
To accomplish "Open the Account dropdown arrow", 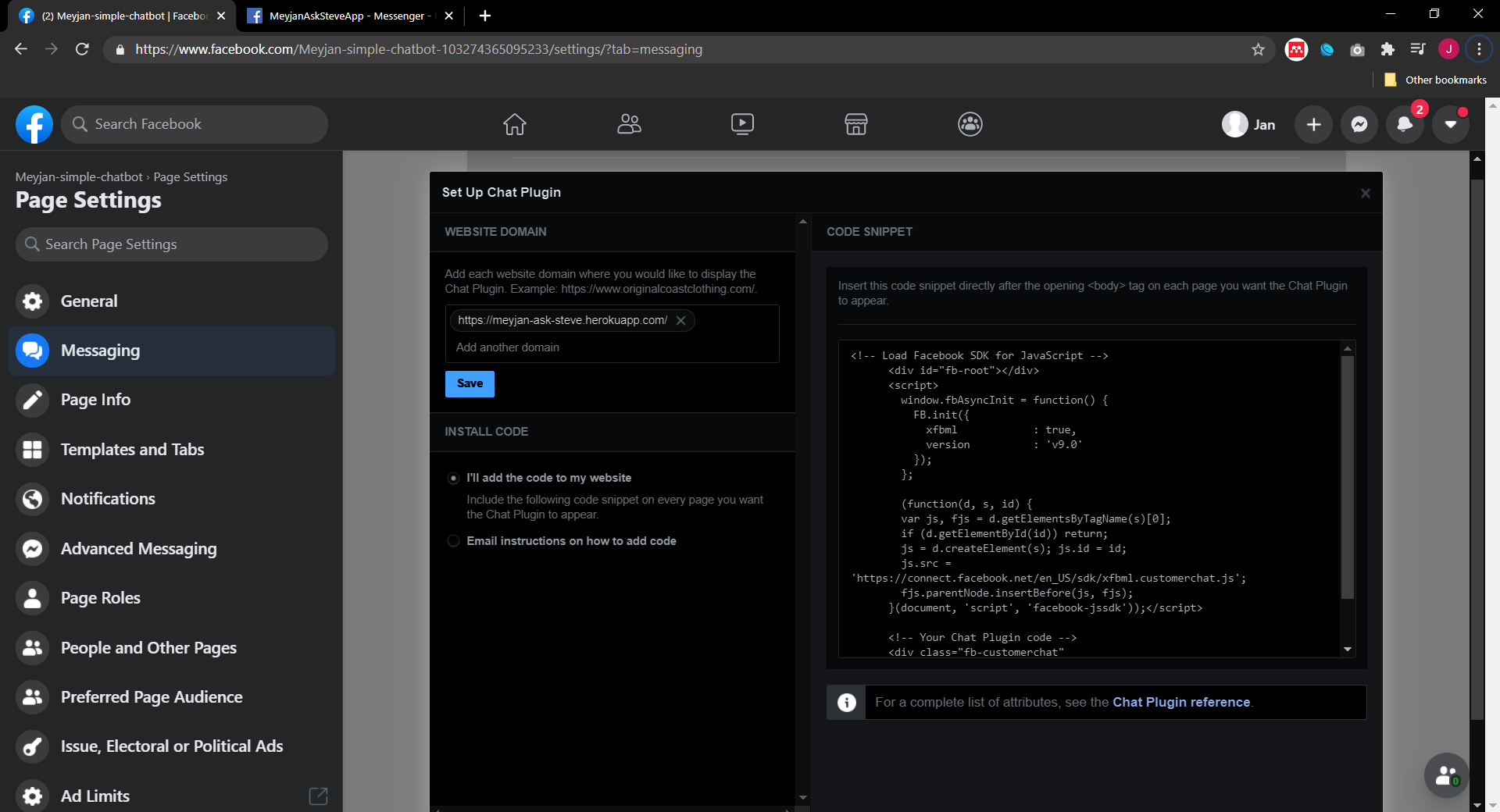I will (x=1451, y=125).
